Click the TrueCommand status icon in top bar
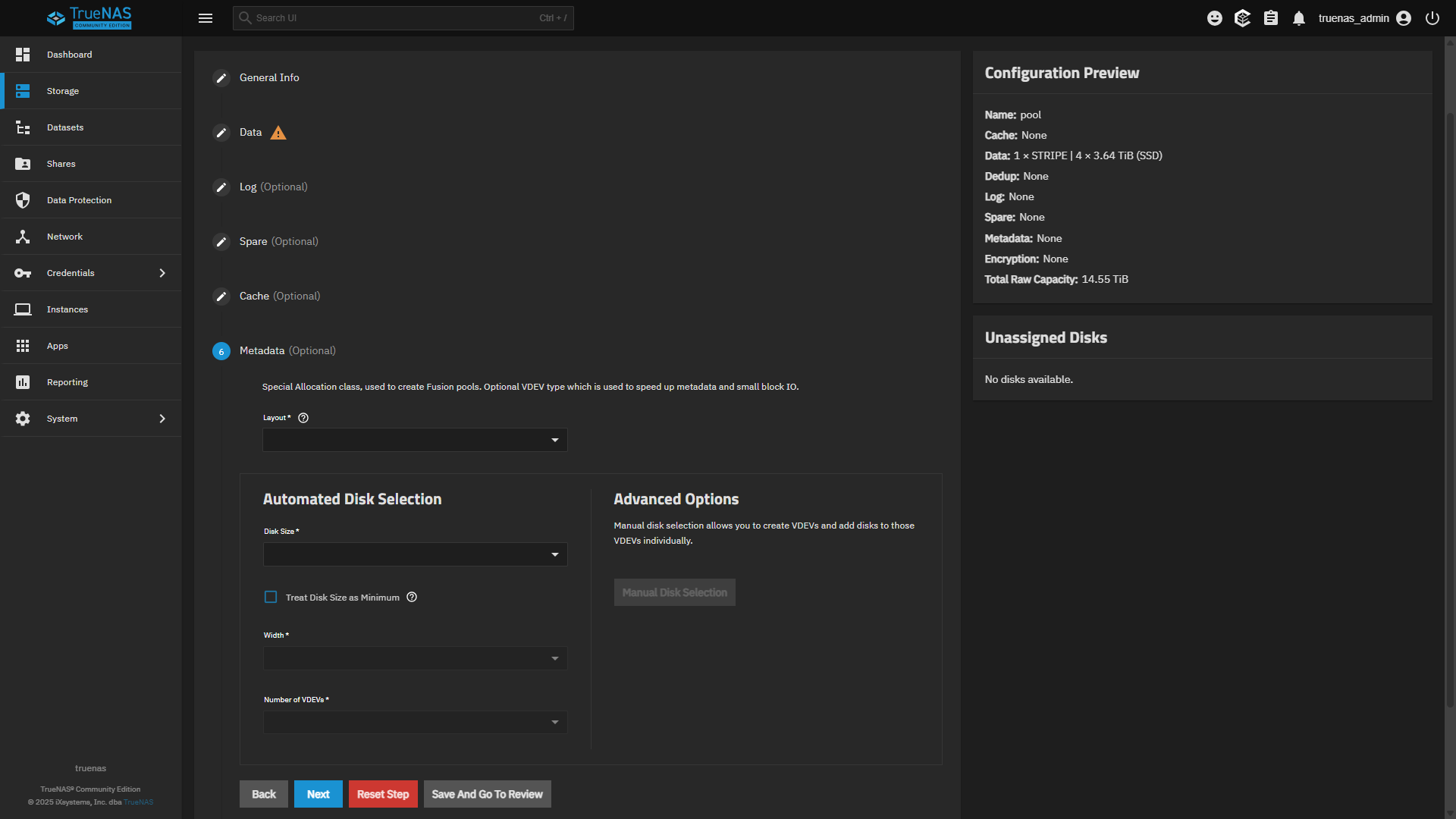 [1242, 18]
